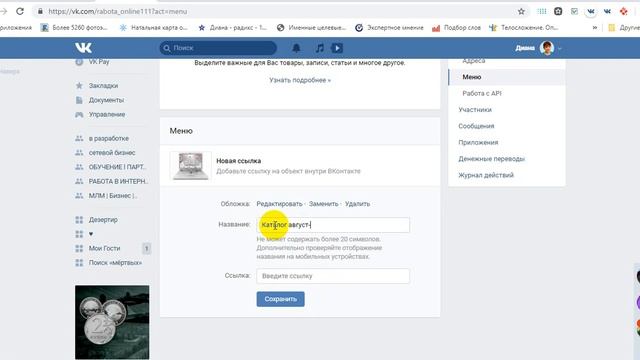Open the heart-named app entry

click(91, 234)
